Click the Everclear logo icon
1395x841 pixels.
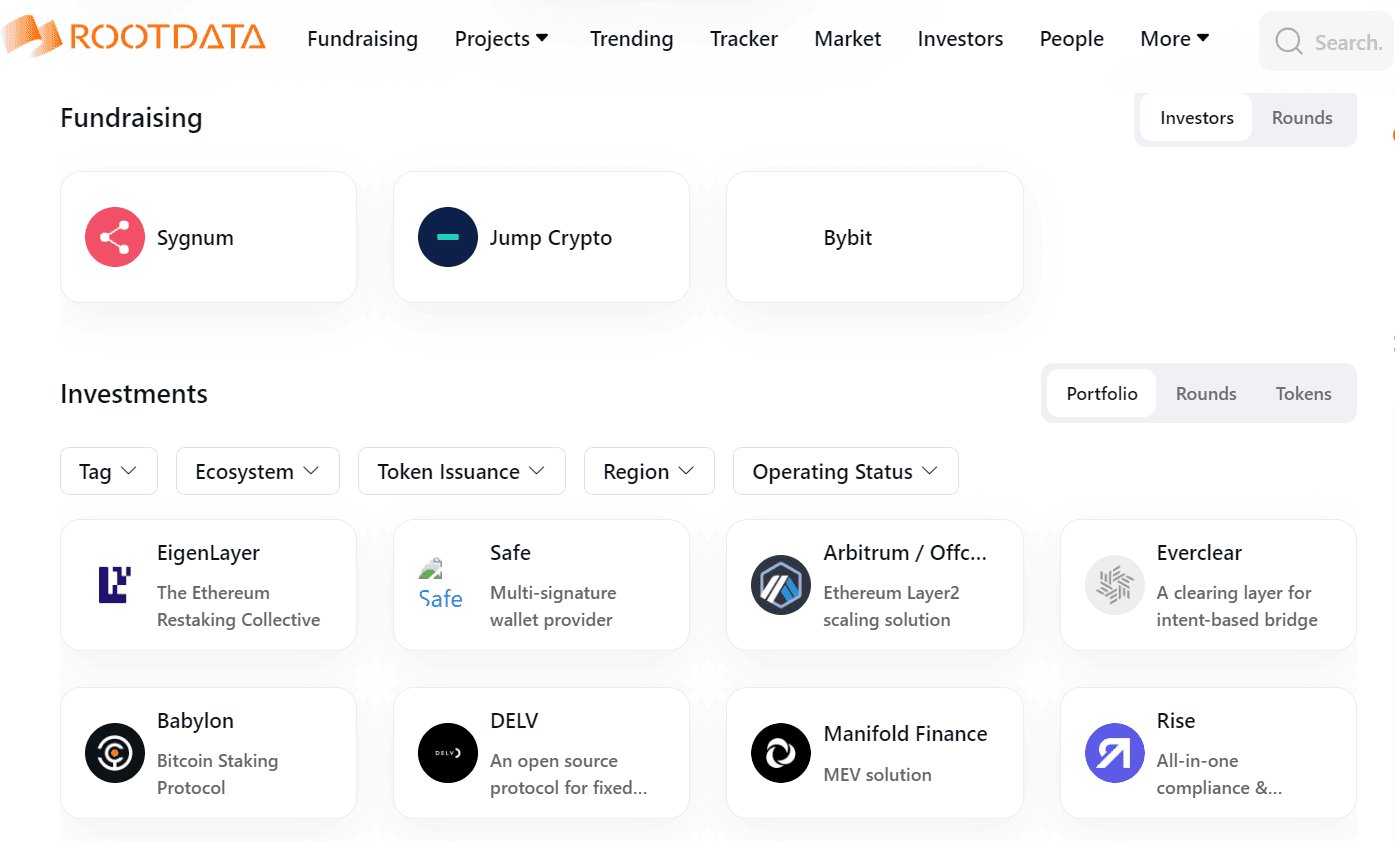tap(1113, 585)
